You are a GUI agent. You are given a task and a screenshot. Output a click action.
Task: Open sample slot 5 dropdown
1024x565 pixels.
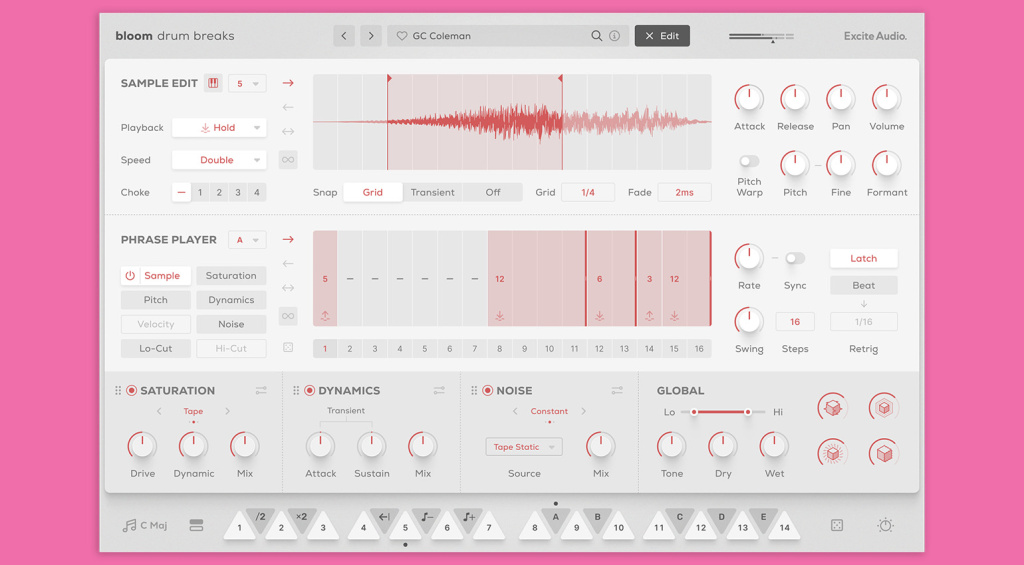(x=247, y=84)
